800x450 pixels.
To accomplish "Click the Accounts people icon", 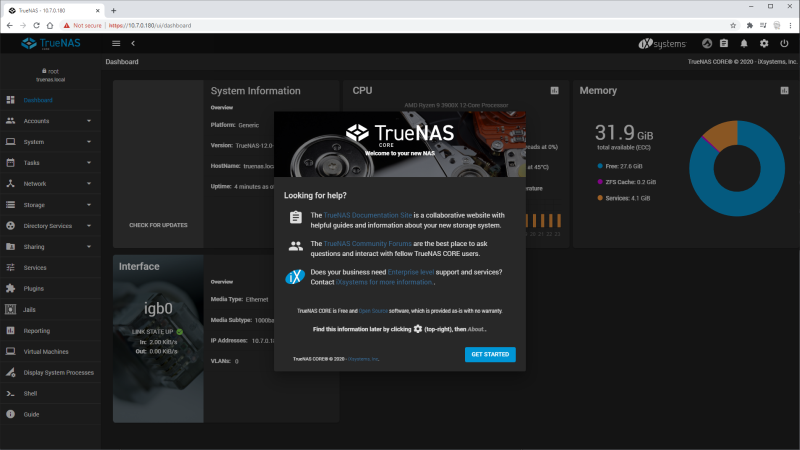I will click(10, 121).
